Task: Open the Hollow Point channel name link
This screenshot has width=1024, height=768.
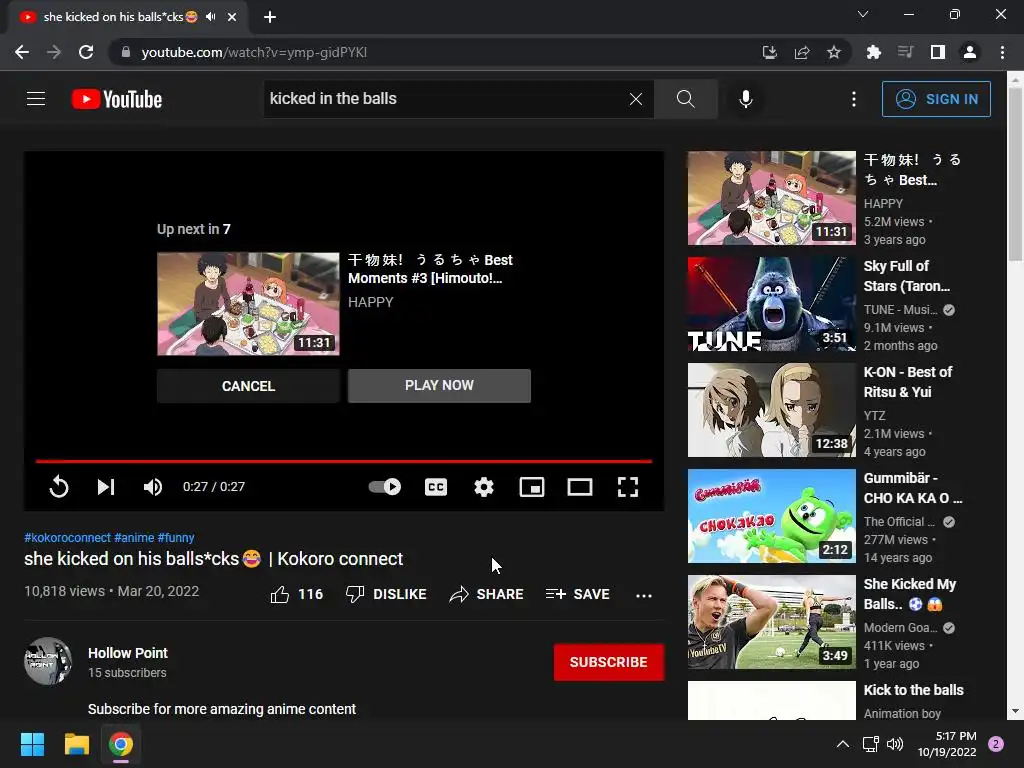Action: coord(128,653)
